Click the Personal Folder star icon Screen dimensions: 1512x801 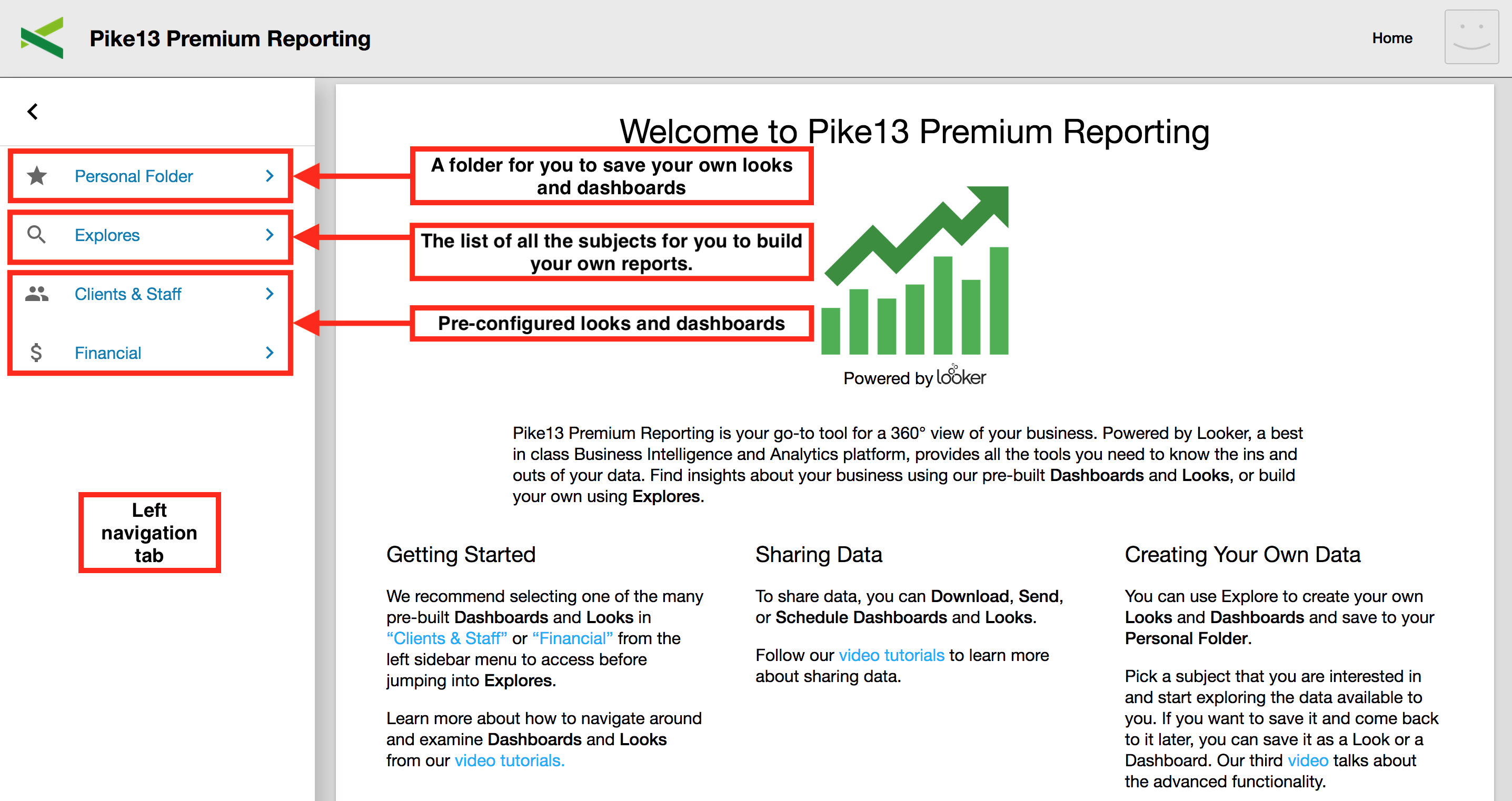37,175
